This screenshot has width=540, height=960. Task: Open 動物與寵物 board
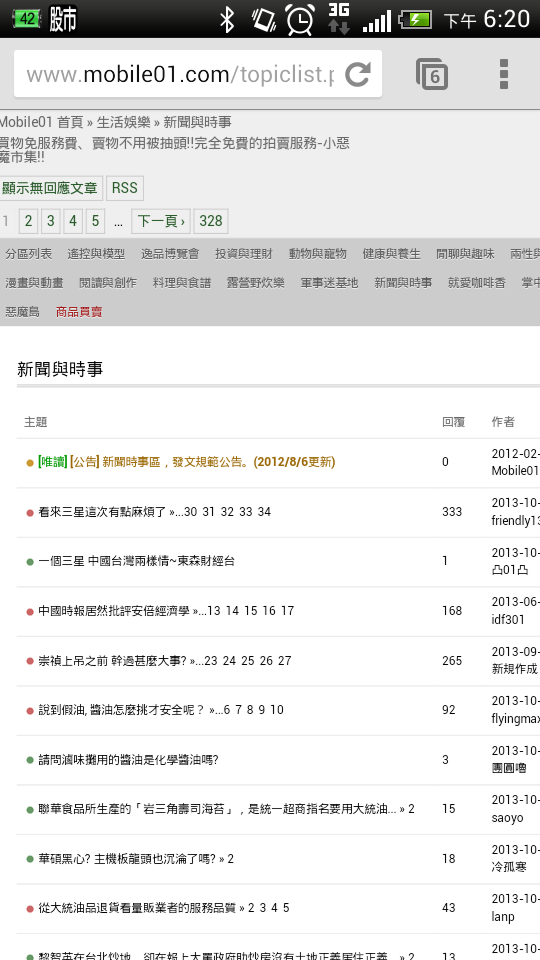pyautogui.click(x=318, y=253)
